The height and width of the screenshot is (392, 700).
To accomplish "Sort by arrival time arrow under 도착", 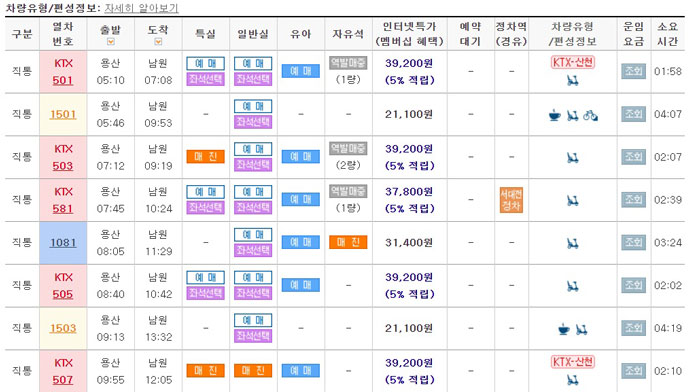I will 158,42.
